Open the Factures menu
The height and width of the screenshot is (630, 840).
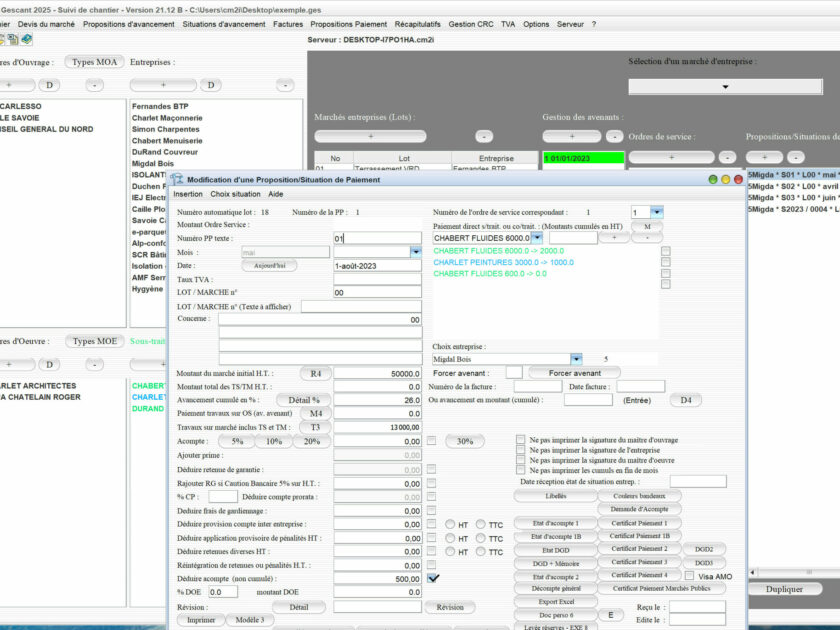288,24
